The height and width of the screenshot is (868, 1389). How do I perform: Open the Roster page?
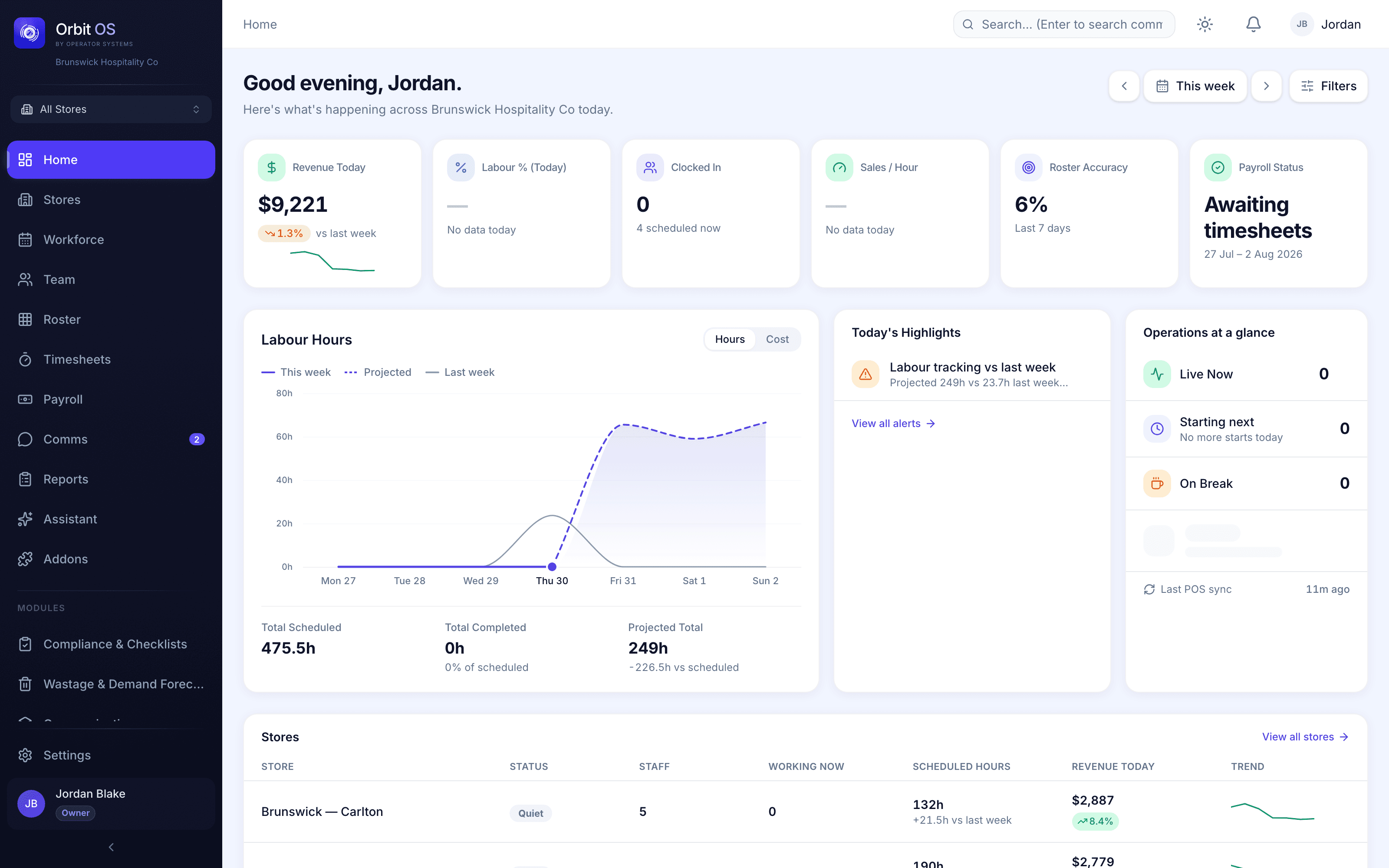(x=111, y=319)
